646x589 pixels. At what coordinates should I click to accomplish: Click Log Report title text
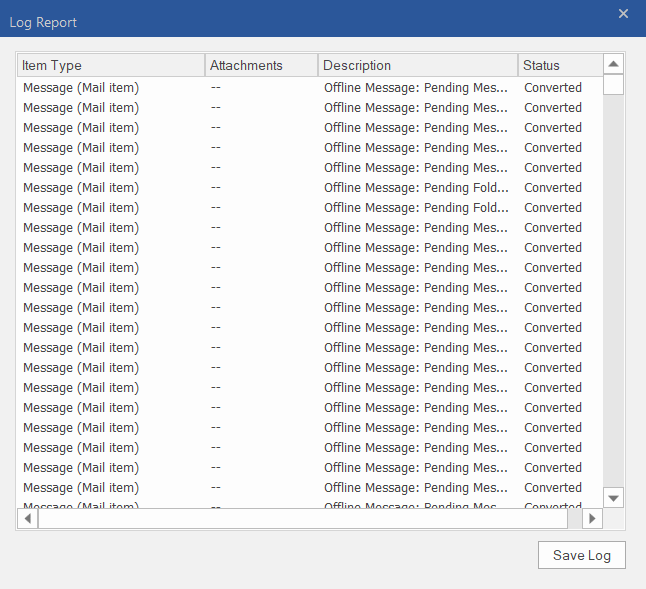pyautogui.click(x=43, y=22)
